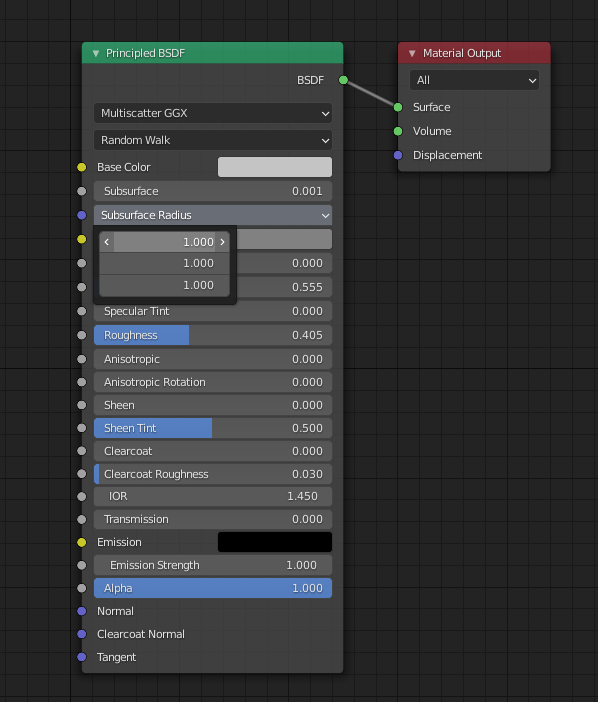Viewport: 598px width, 702px height.
Task: Click the Emission black color swatch
Action: (x=275, y=542)
